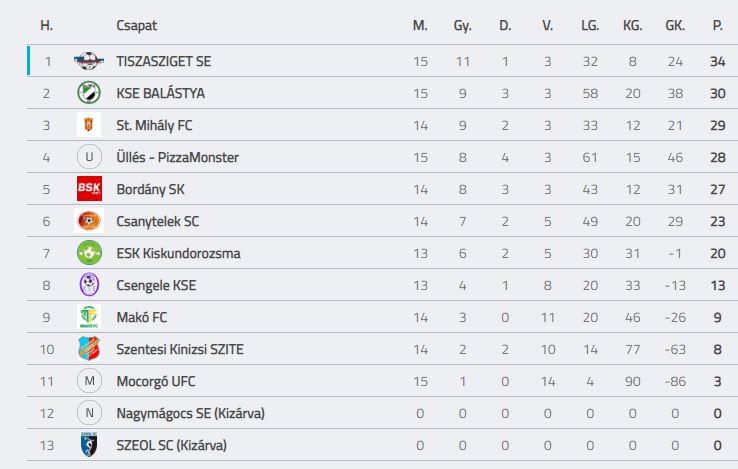Select the Üllés PizzaMonster U badge
738x469 pixels.
pos(89,157)
